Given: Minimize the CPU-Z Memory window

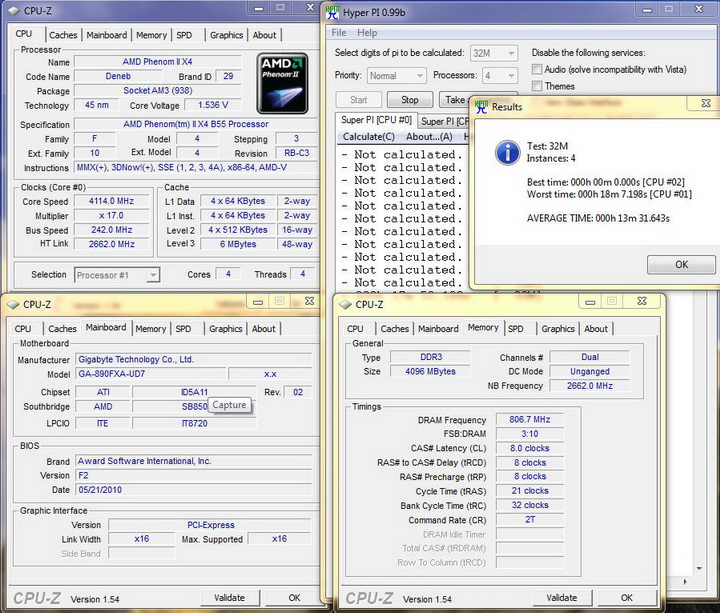Looking at the screenshot, I should coord(591,302).
